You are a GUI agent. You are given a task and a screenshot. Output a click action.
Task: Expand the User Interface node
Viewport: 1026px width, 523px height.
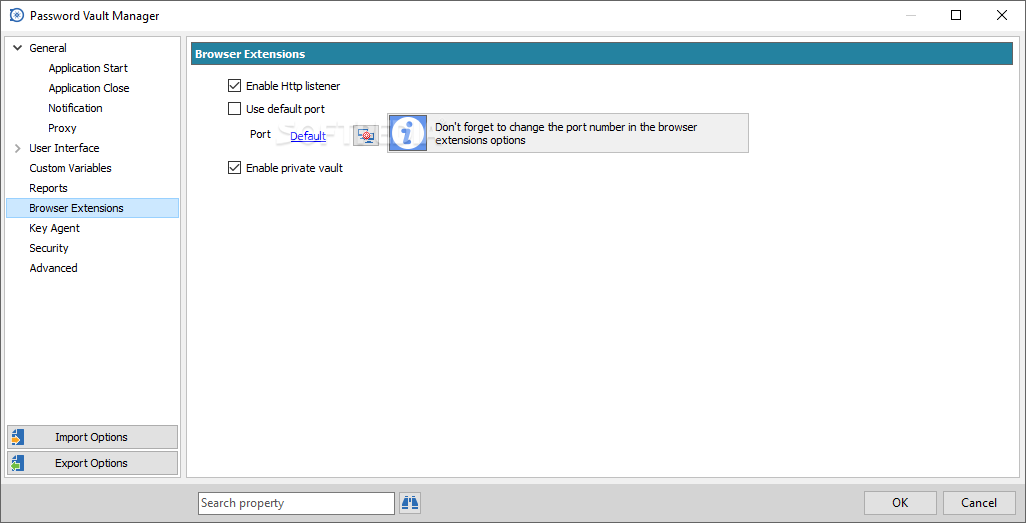coord(18,148)
